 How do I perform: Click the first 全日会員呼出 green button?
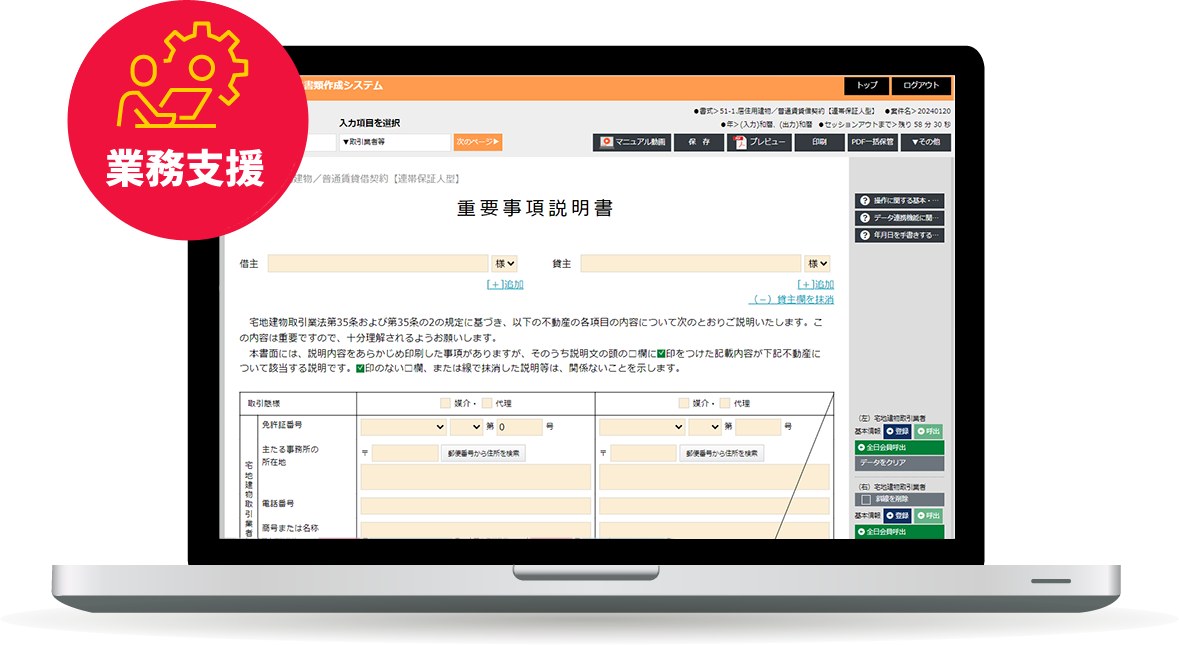tap(899, 448)
